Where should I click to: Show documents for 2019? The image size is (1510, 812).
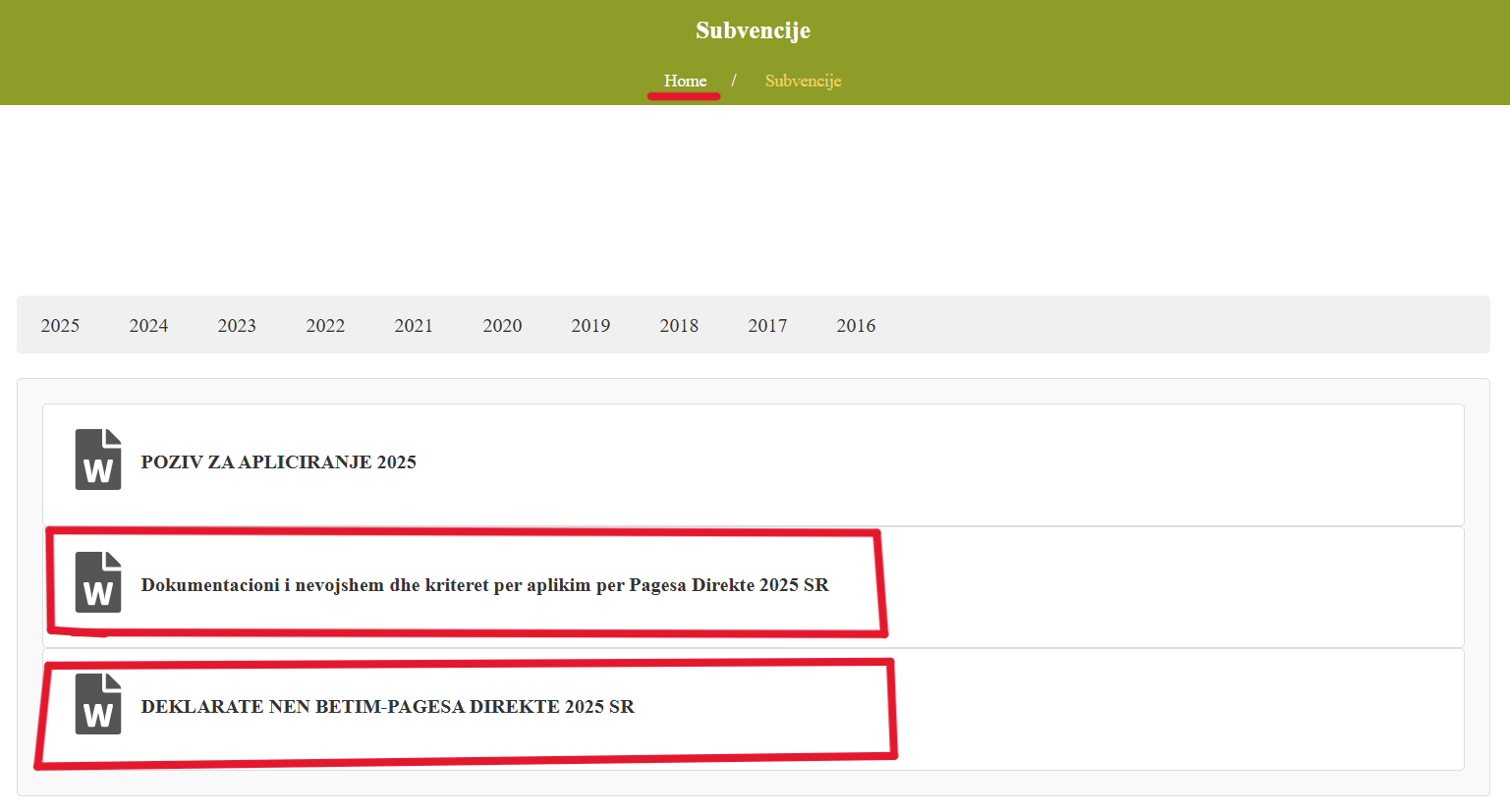(590, 325)
